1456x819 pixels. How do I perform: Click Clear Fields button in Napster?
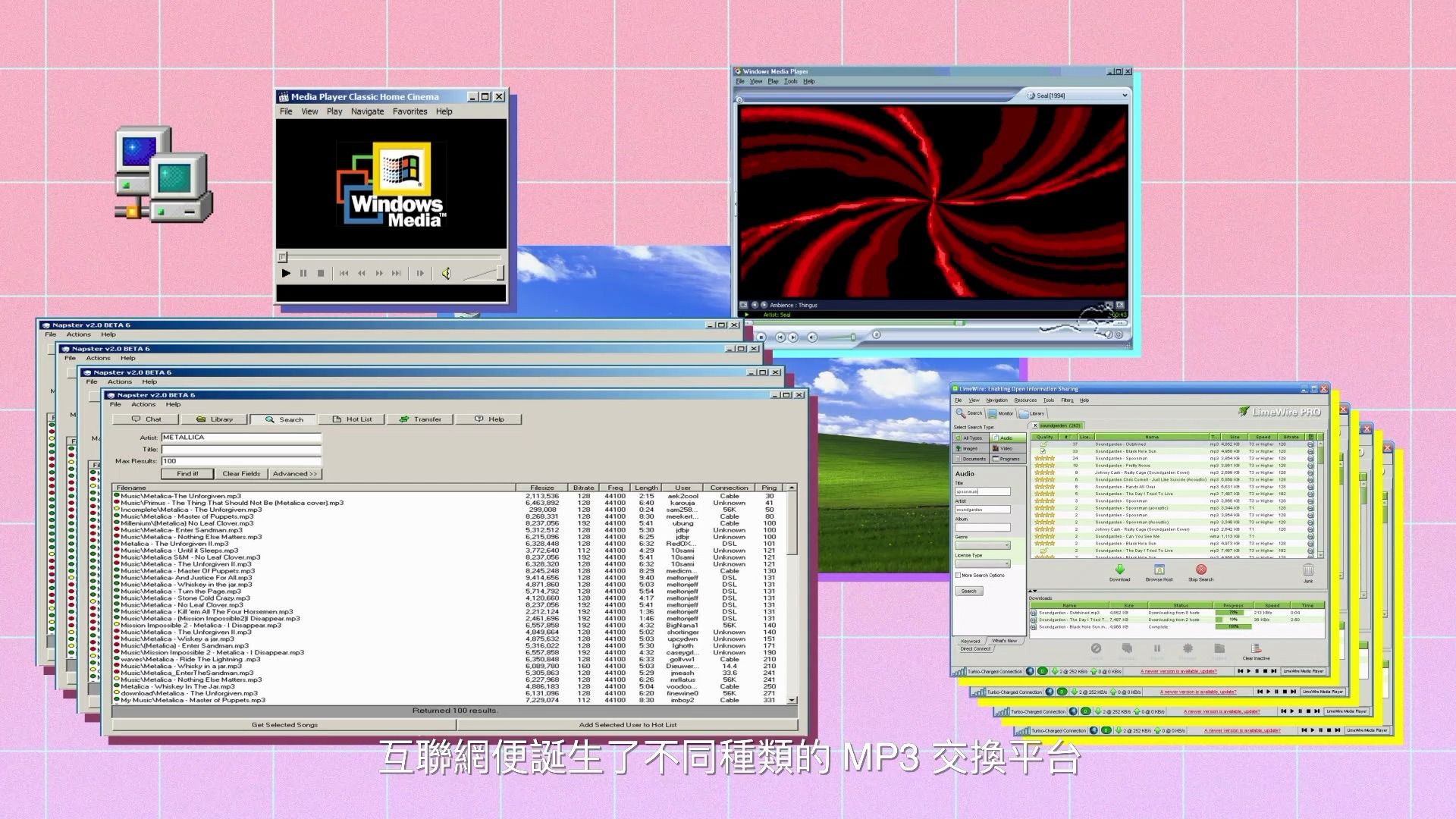(x=241, y=474)
